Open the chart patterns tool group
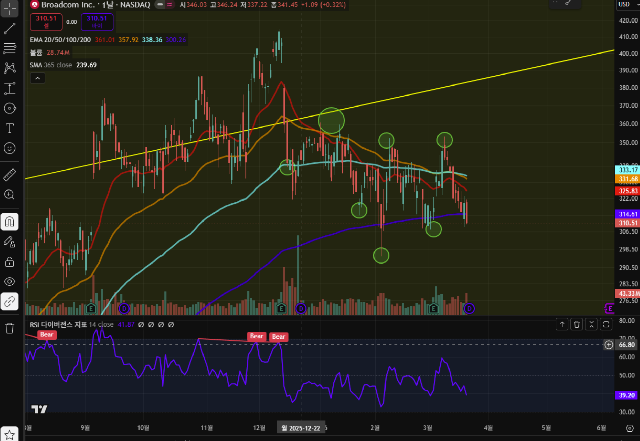 coord(9,68)
